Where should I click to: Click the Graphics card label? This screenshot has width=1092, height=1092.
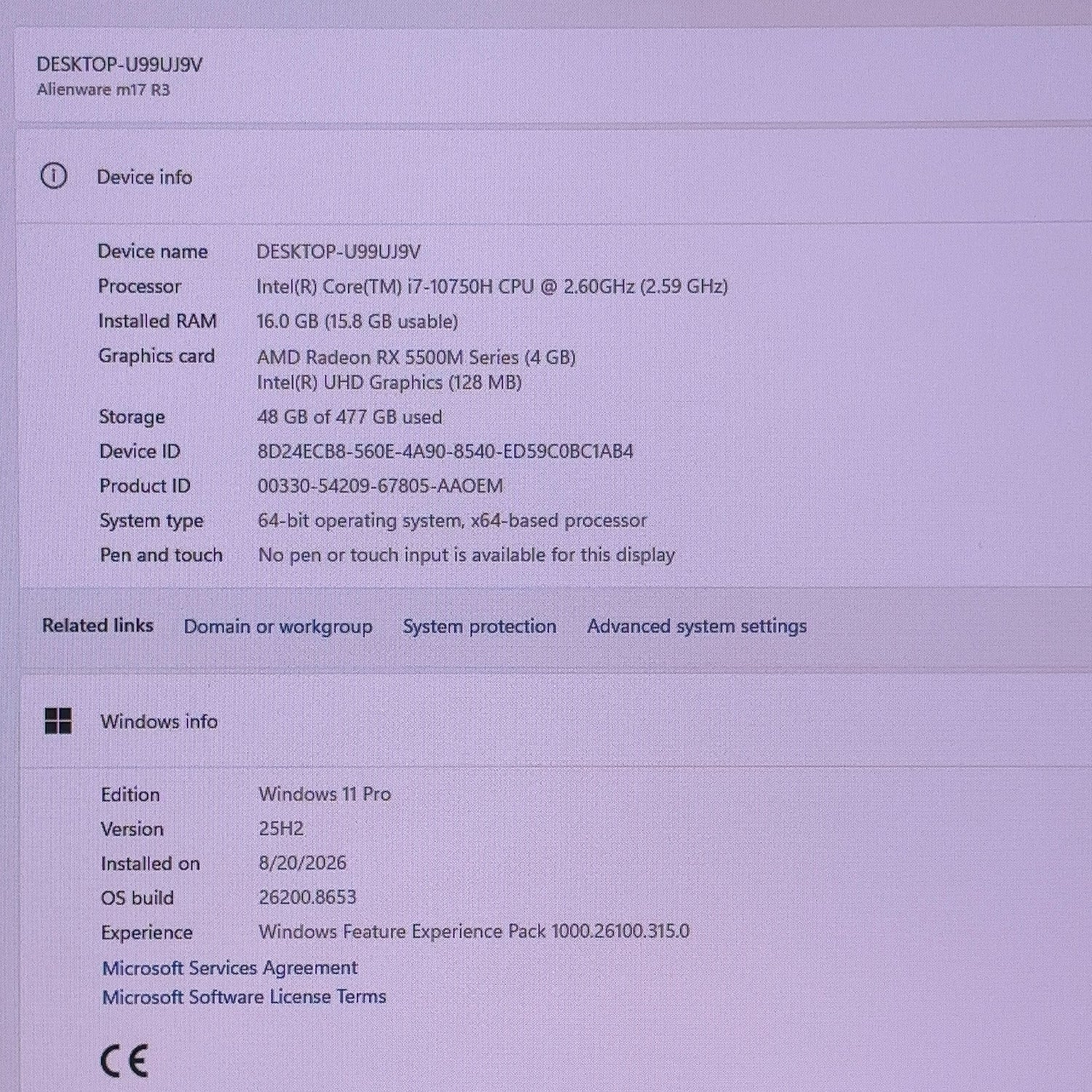click(x=157, y=357)
